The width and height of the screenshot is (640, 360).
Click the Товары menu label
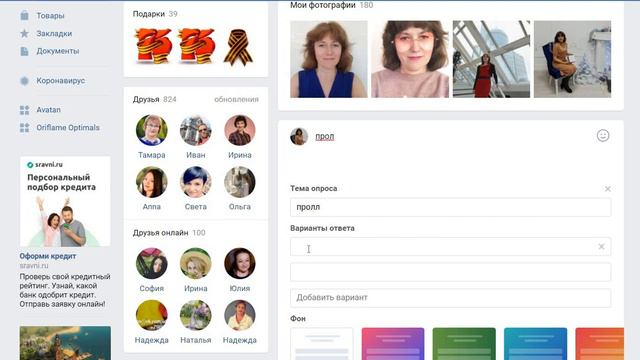pos(50,16)
